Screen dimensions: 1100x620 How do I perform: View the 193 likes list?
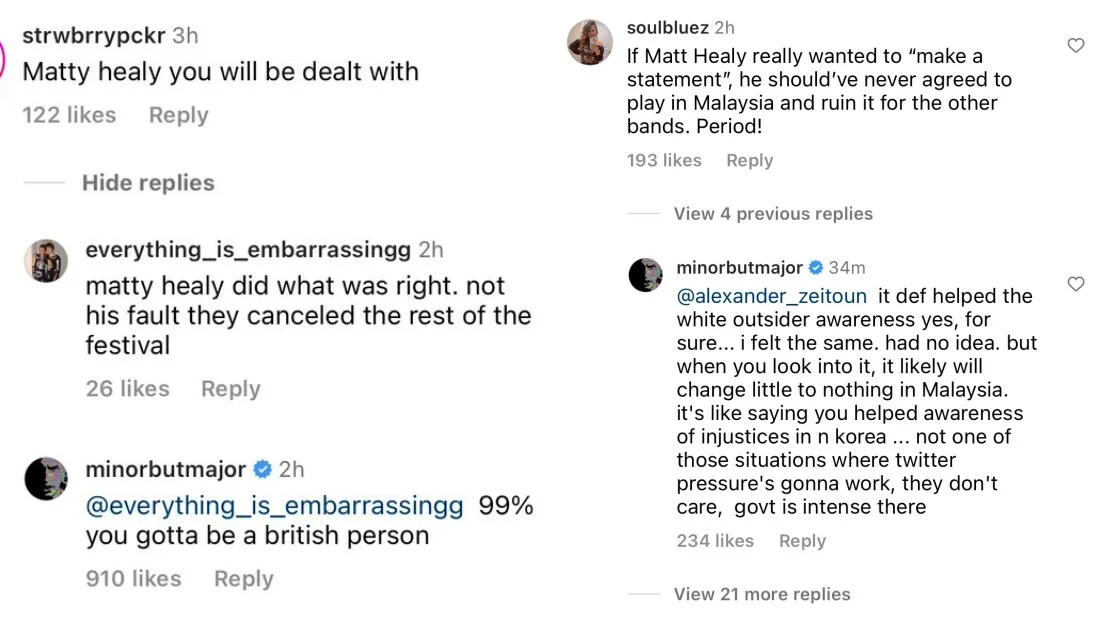click(664, 160)
